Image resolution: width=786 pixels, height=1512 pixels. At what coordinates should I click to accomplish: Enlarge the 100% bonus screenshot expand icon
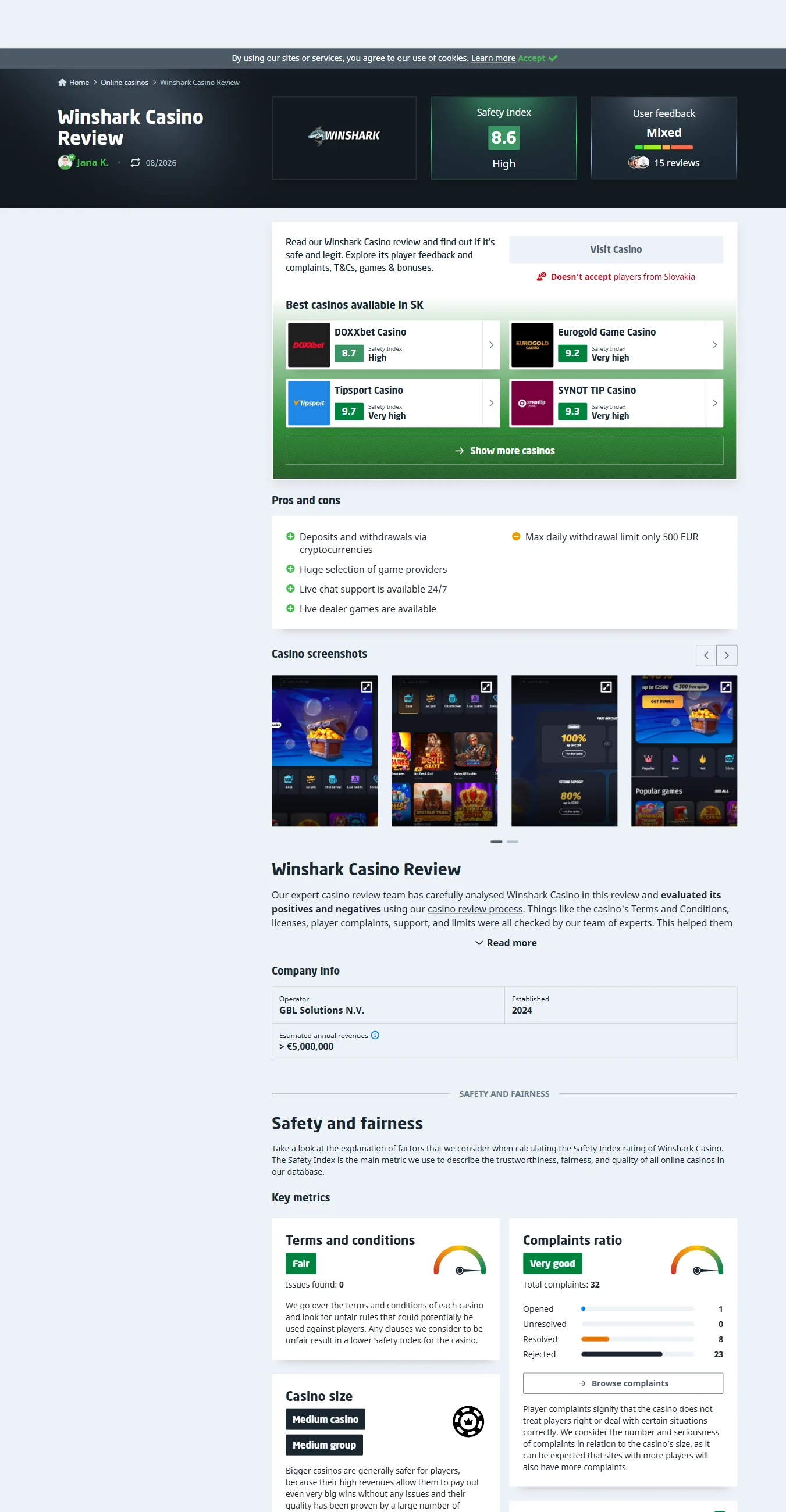606,687
